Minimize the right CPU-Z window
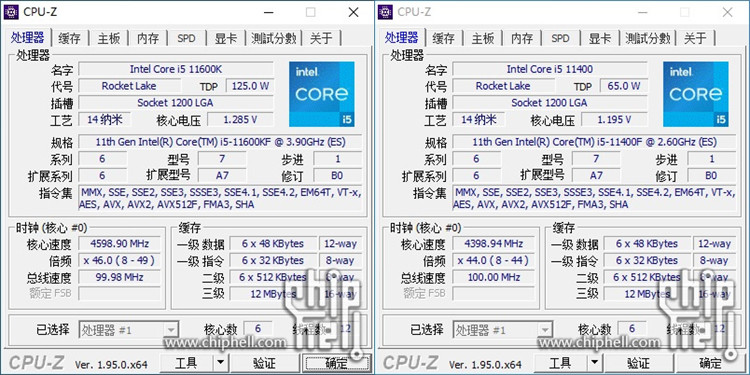Viewport: 750px width, 375px height. click(x=642, y=12)
